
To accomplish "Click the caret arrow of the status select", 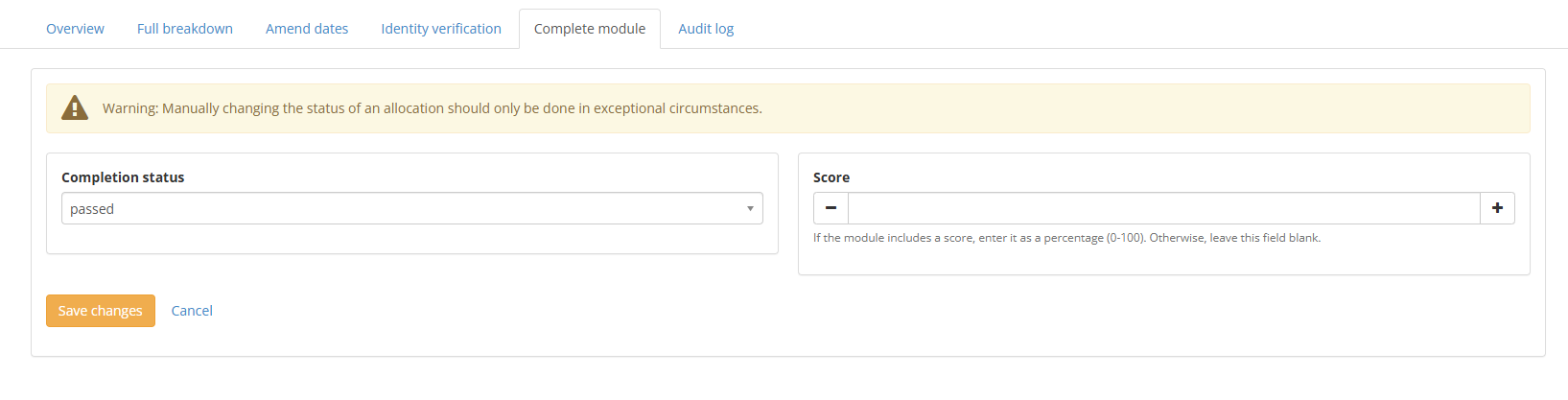I will pos(750,208).
